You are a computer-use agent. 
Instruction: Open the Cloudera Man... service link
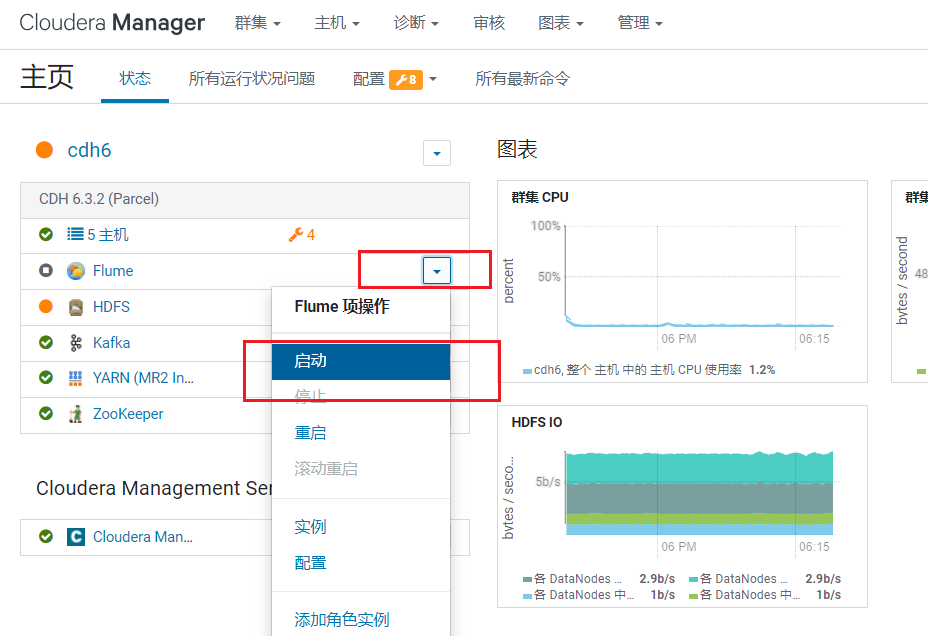pyautogui.click(x=143, y=537)
